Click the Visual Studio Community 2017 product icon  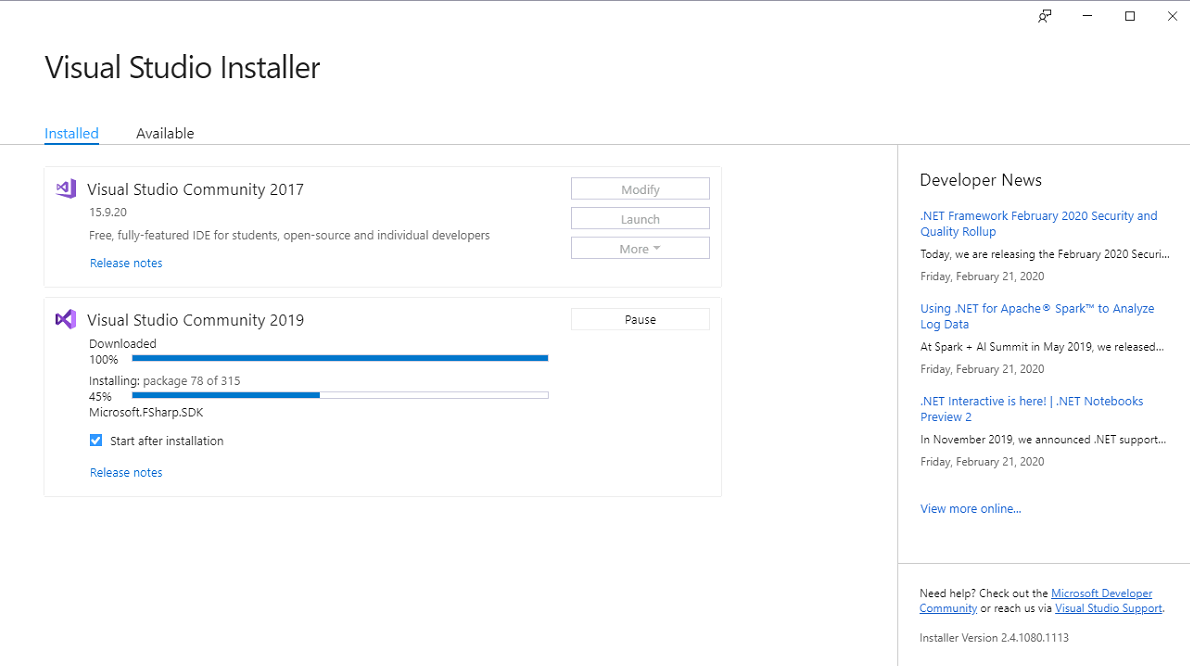tap(64, 188)
